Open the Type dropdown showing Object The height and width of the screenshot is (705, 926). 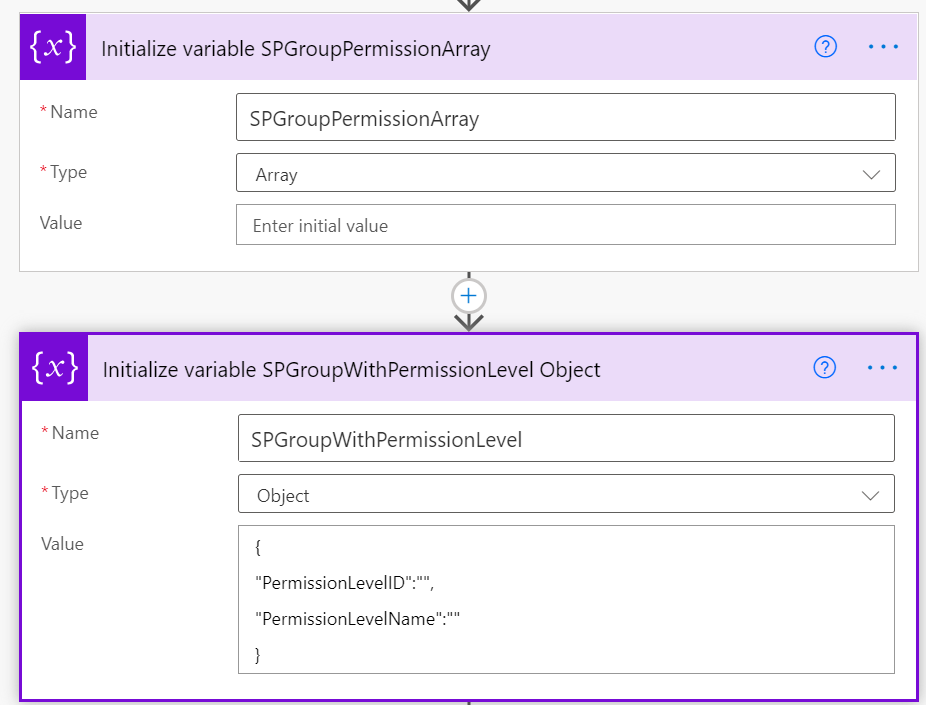565,493
